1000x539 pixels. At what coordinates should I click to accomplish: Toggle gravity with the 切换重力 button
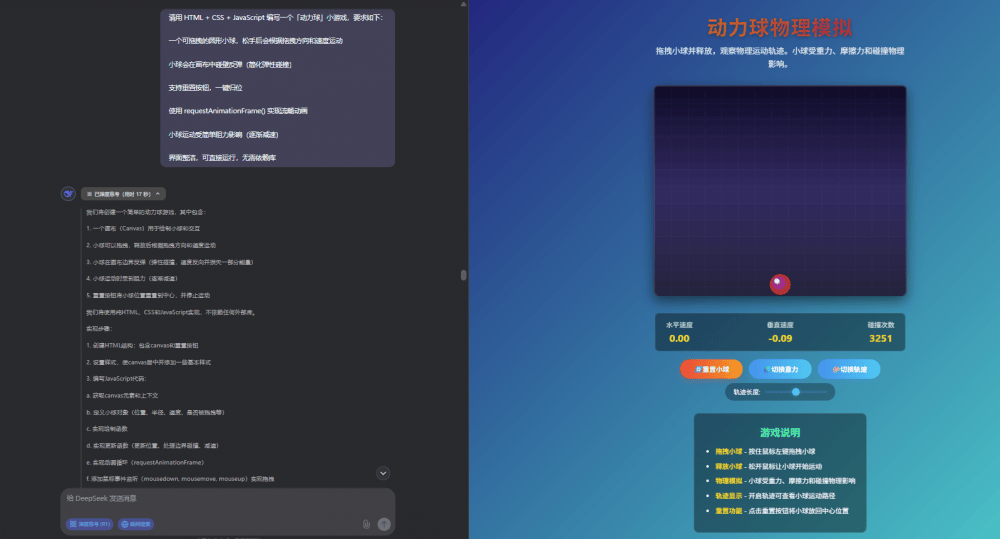pos(780,369)
